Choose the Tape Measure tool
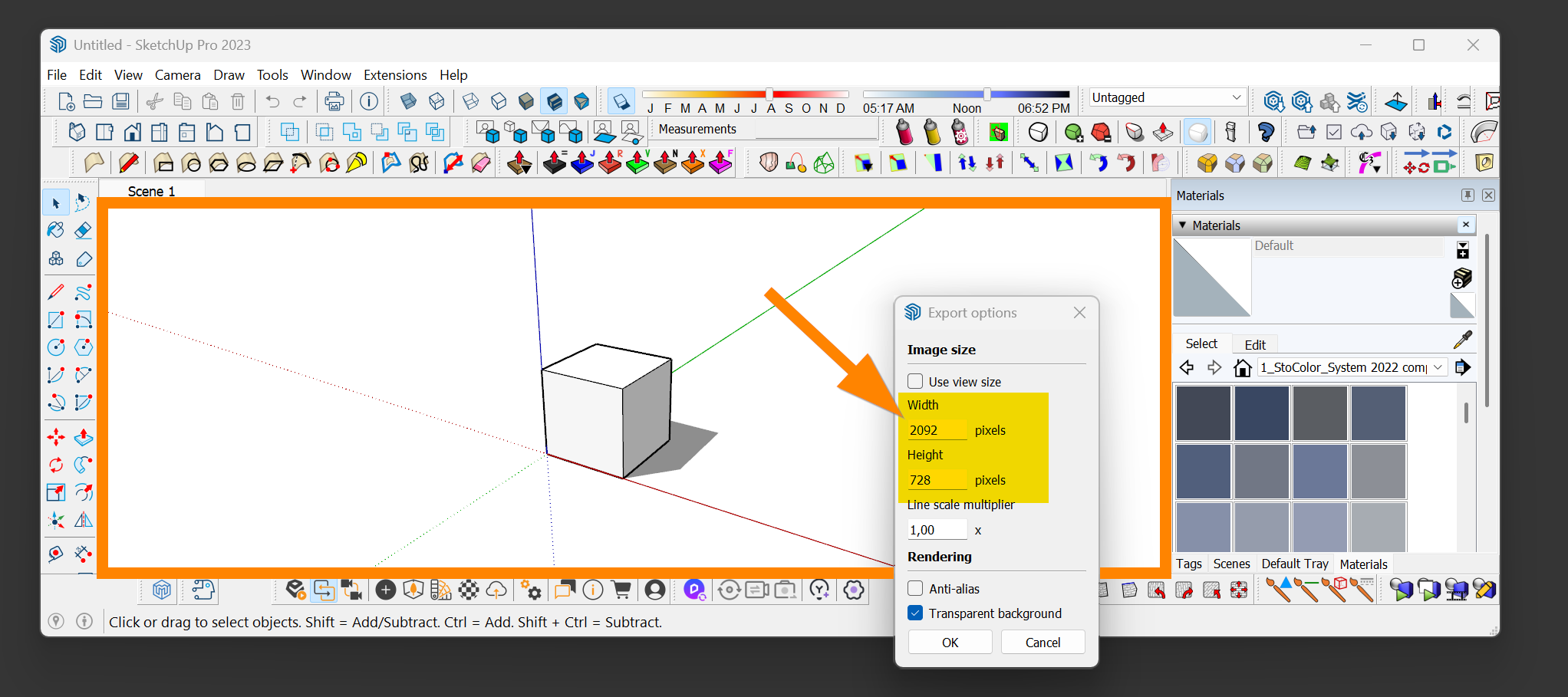Viewport: 1568px width, 697px height. pyautogui.click(x=56, y=554)
